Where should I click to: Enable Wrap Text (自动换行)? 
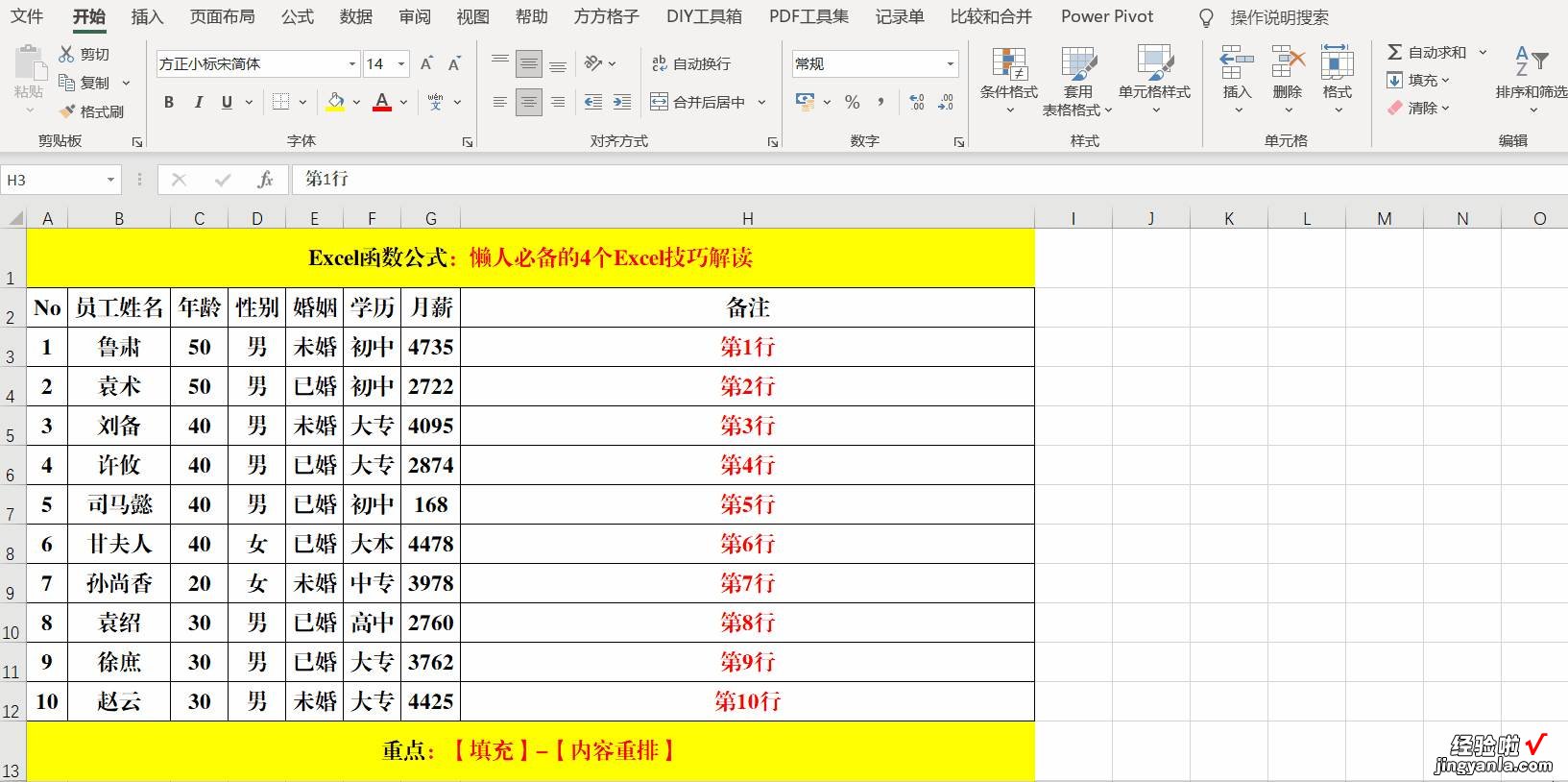(690, 63)
